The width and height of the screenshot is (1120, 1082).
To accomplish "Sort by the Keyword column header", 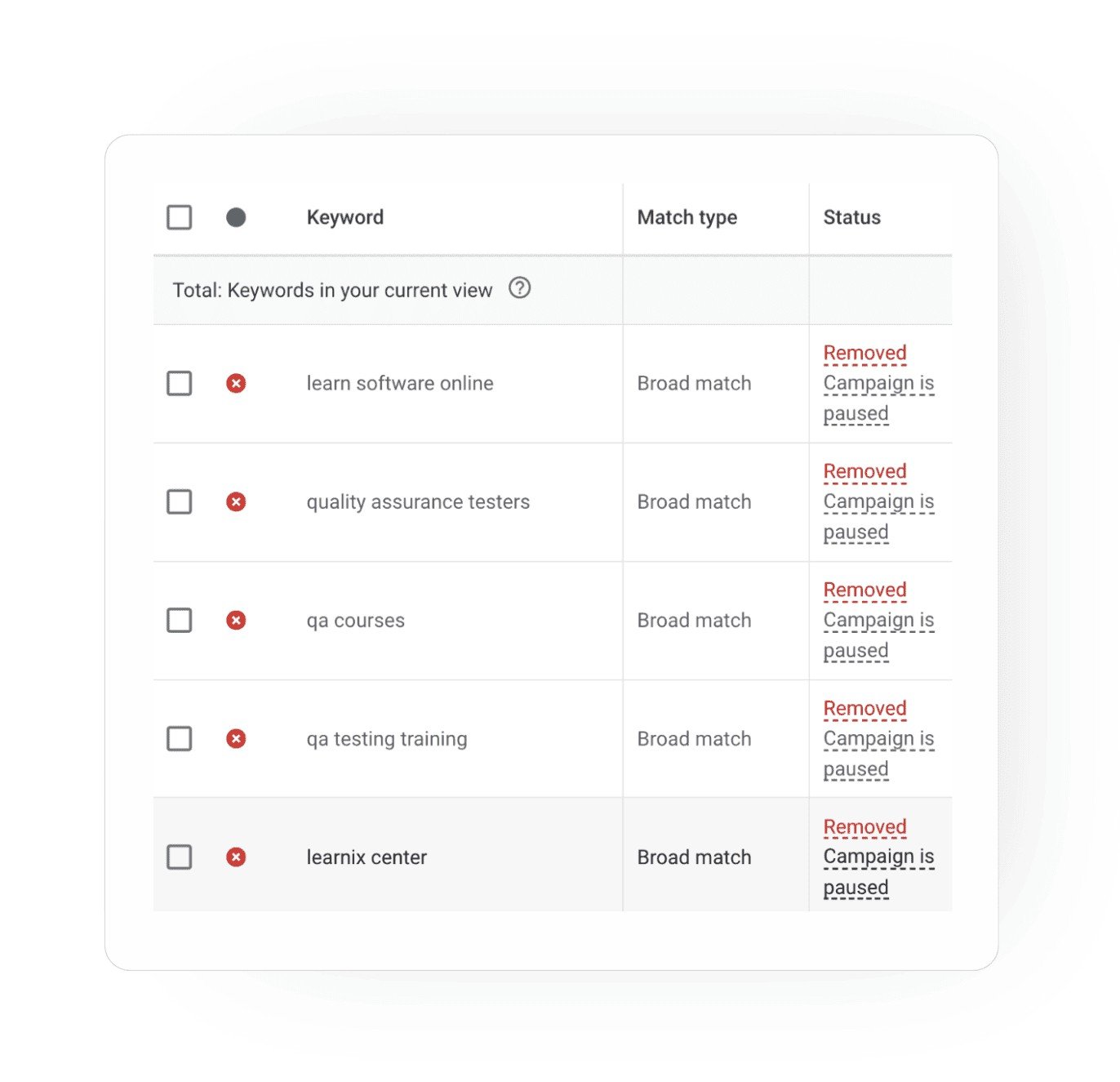I will pyautogui.click(x=345, y=217).
